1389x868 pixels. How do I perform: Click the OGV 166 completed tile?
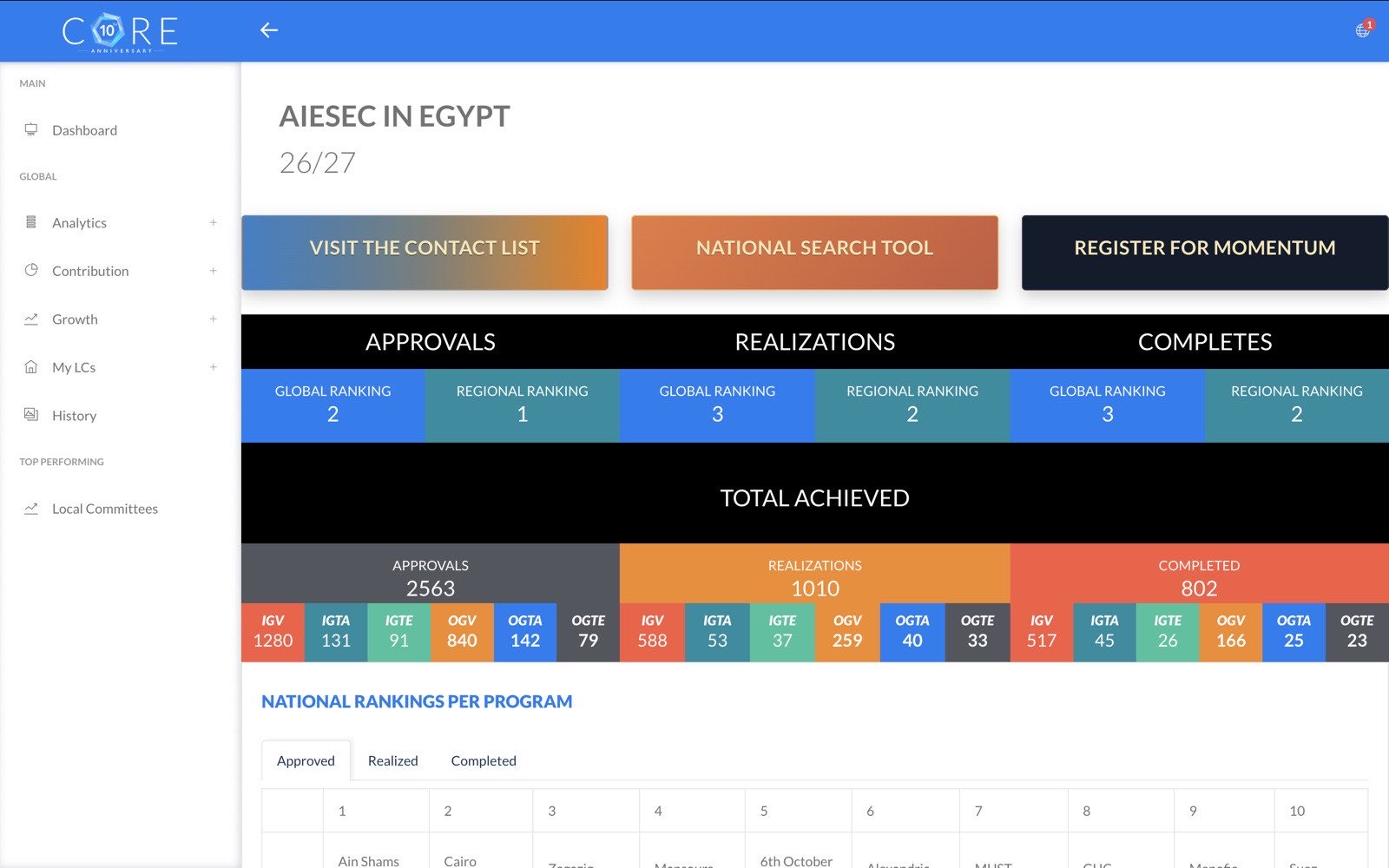point(1231,633)
